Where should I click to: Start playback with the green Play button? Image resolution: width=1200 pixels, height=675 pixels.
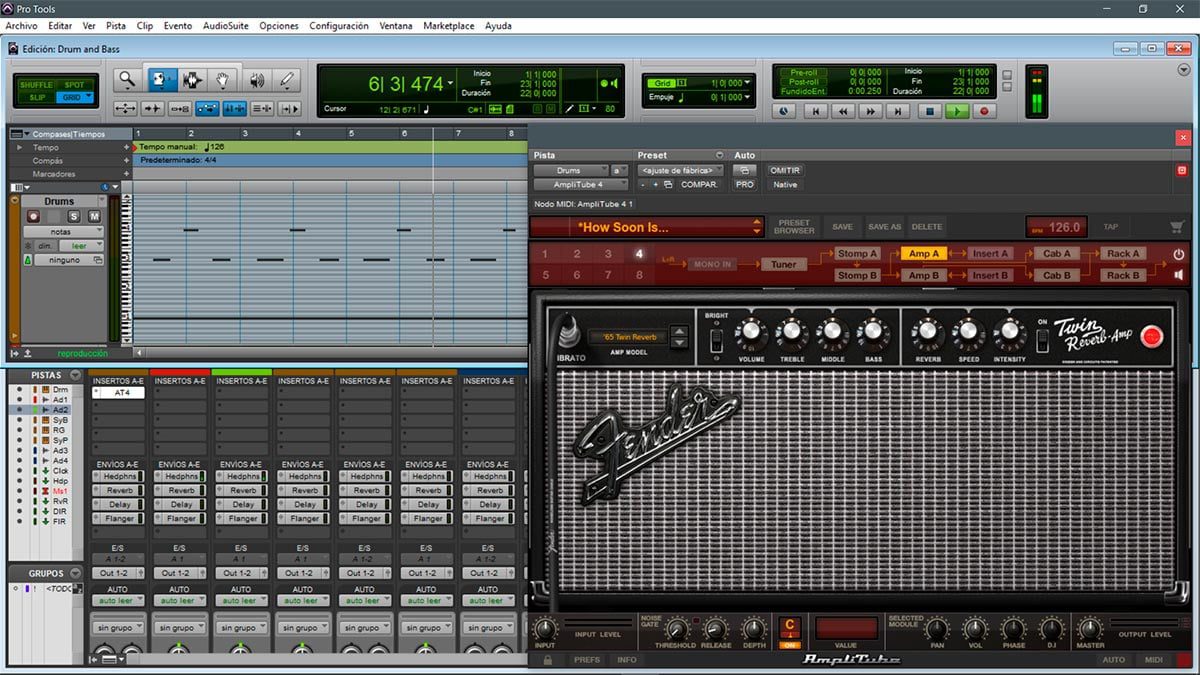click(957, 112)
